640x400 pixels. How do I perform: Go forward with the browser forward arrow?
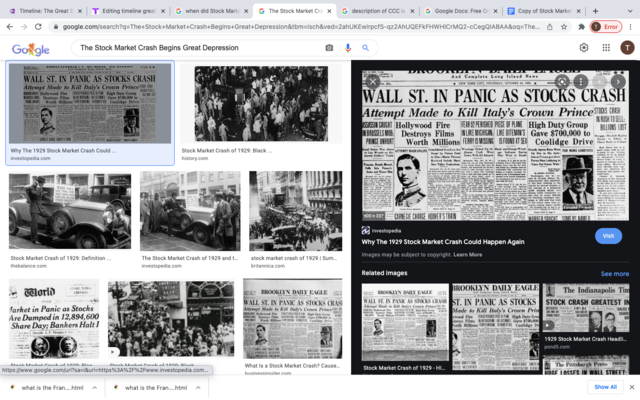24,27
